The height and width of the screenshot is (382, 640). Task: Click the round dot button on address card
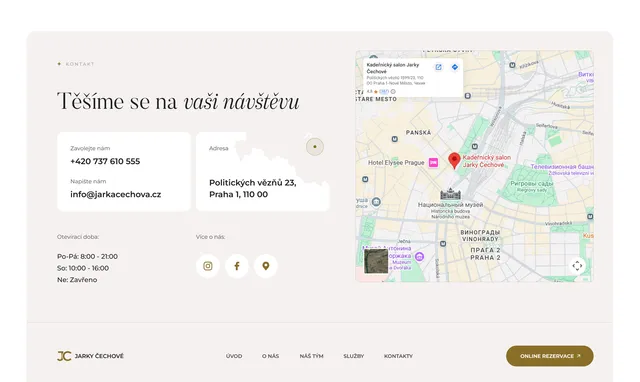[x=315, y=147]
